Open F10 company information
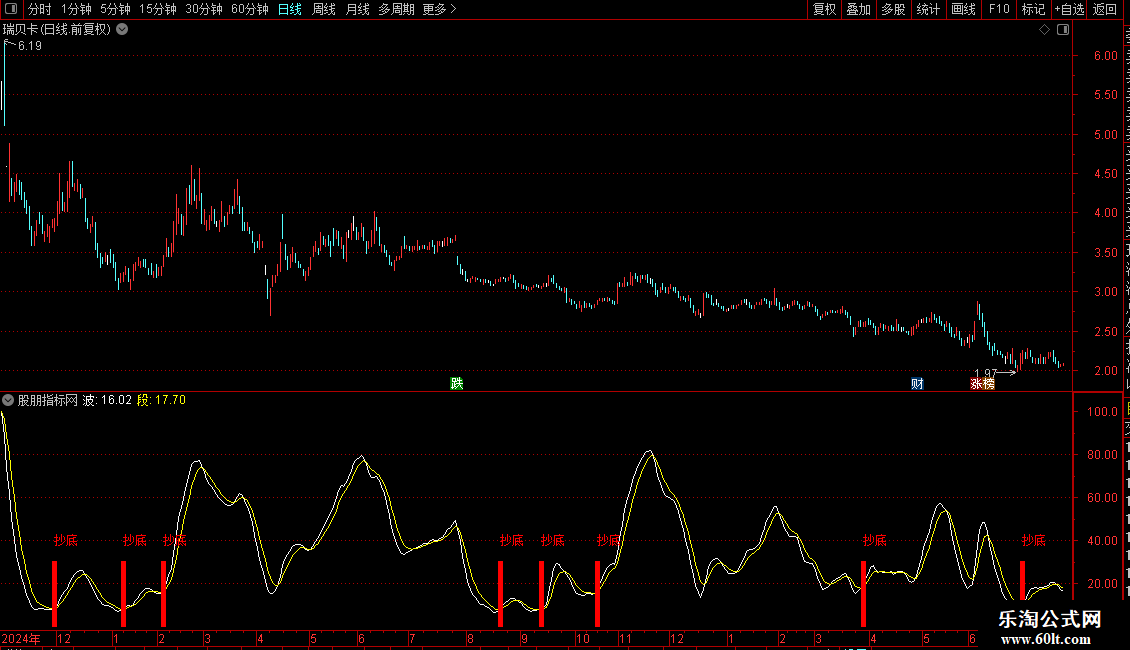1130x650 pixels. tap(999, 9)
